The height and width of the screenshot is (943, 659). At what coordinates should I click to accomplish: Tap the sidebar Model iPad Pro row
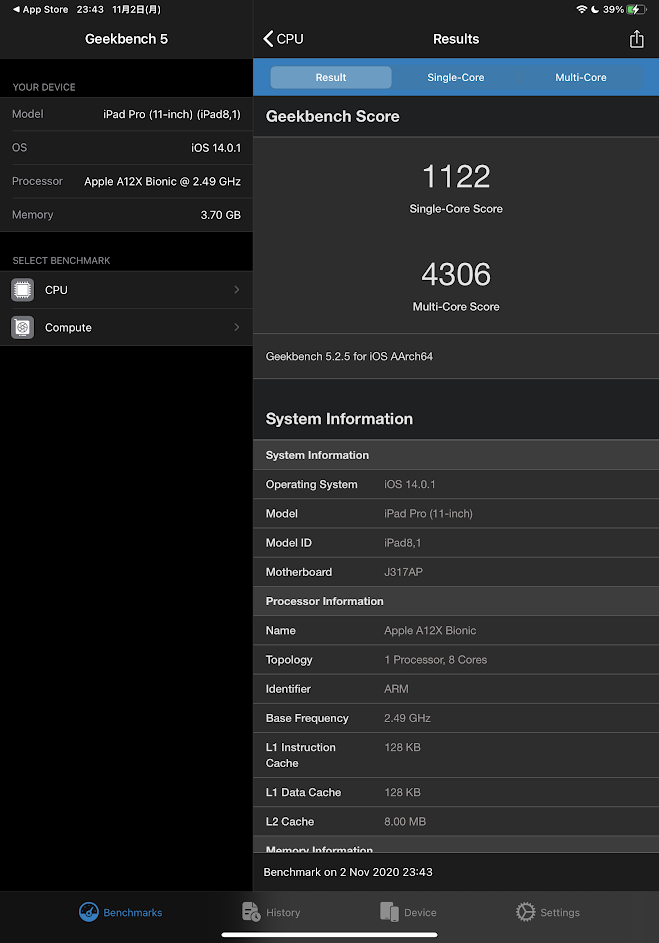click(126, 114)
